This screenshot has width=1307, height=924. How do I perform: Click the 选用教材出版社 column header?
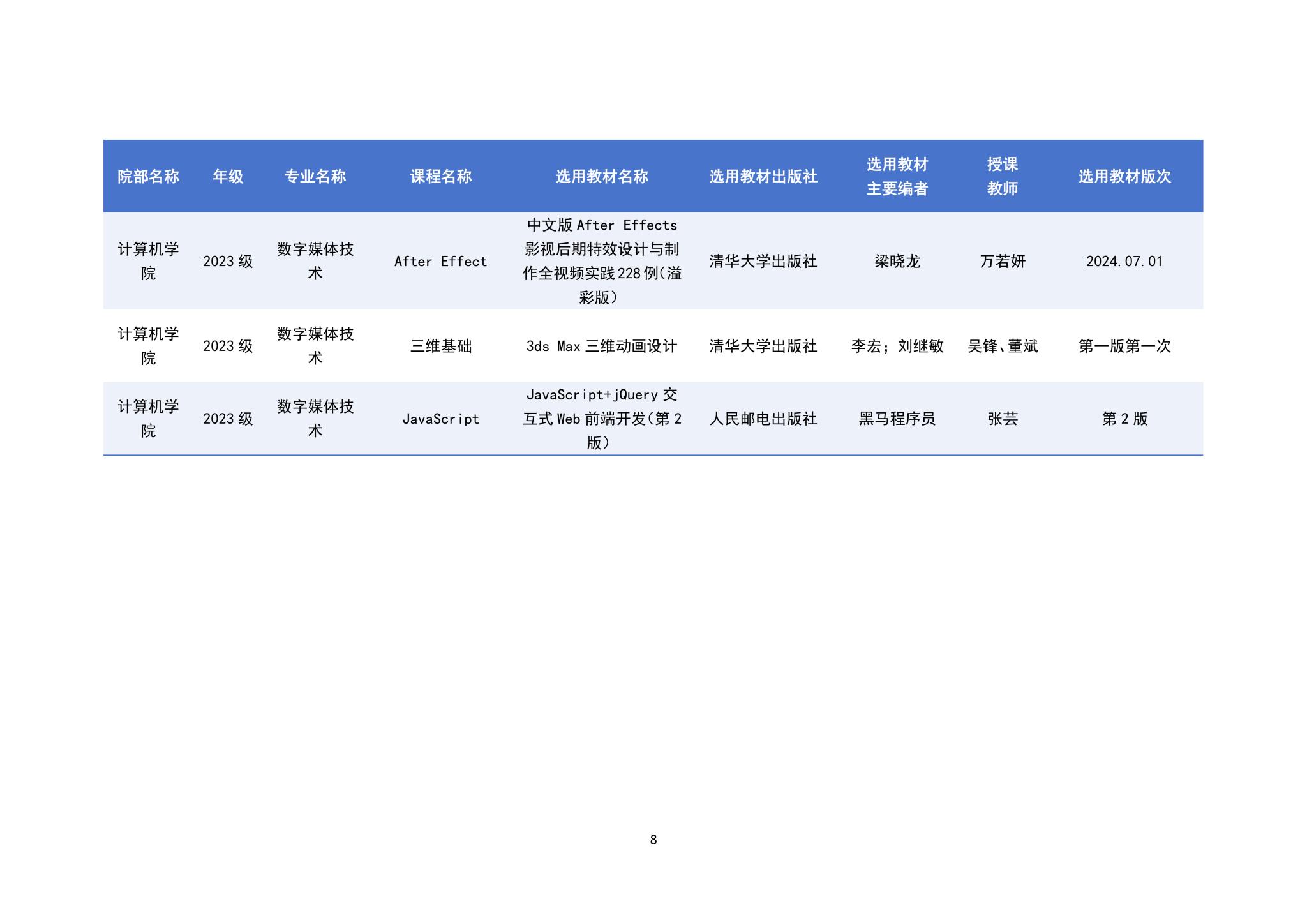[763, 177]
